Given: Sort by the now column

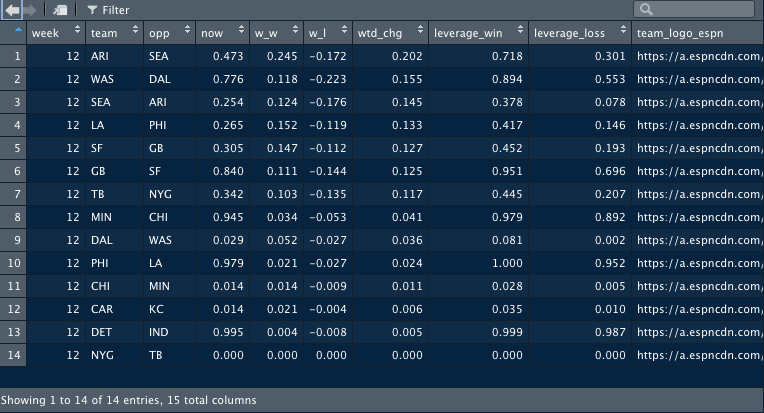Looking at the screenshot, I should coord(223,33).
